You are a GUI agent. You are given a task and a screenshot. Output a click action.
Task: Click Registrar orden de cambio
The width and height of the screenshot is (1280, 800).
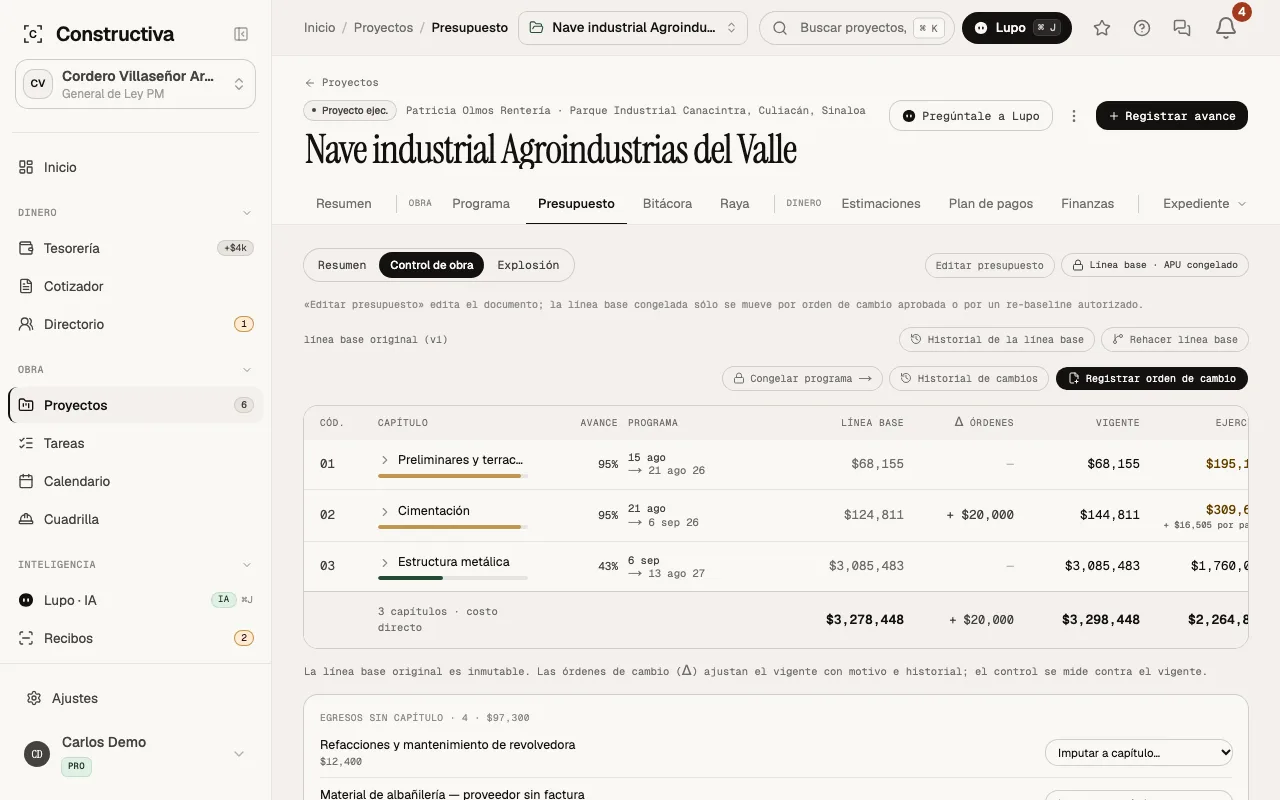click(1152, 378)
